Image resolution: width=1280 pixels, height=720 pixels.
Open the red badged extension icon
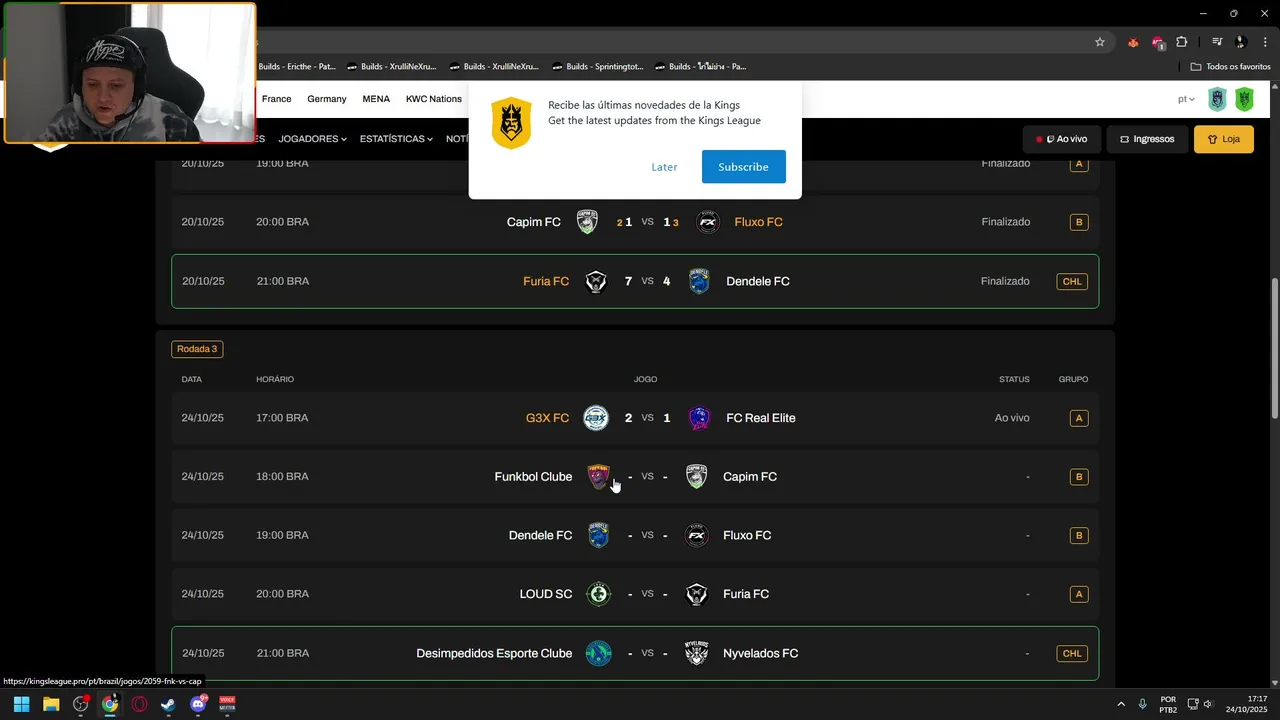pyautogui.click(x=1158, y=42)
